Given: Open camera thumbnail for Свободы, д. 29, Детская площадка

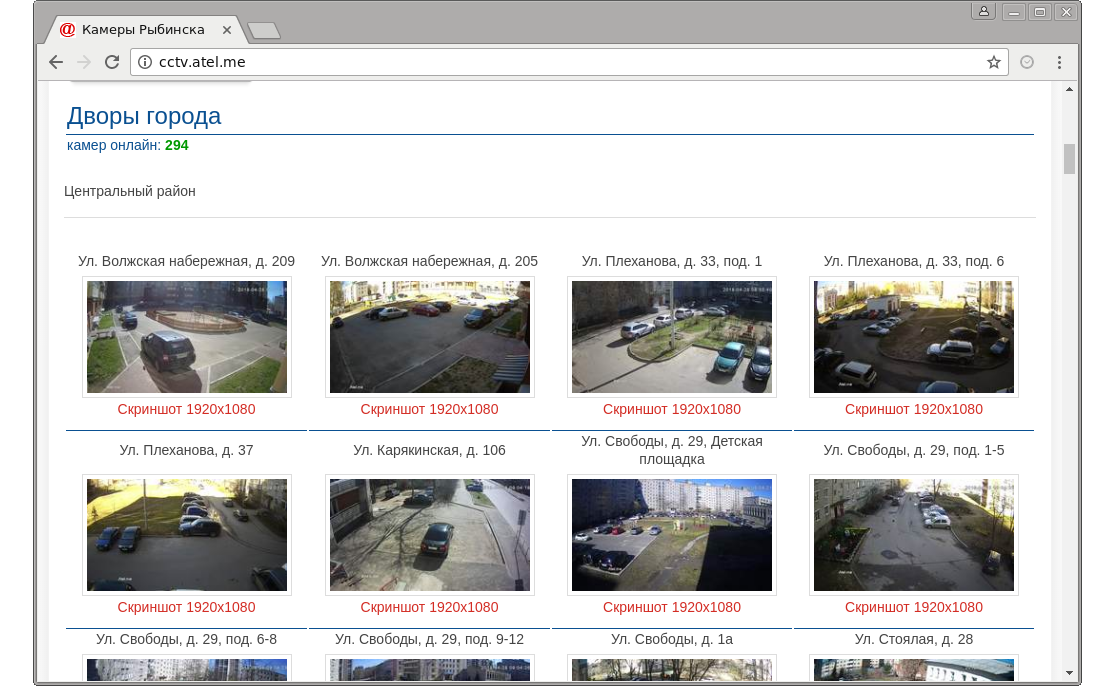Looking at the screenshot, I should click(672, 535).
